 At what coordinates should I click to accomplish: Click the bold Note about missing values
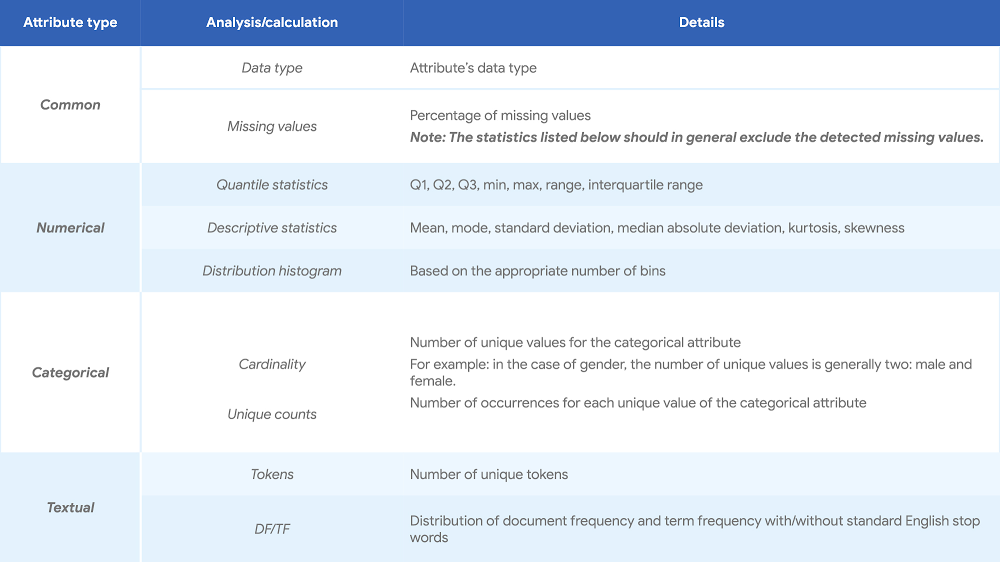[696, 137]
